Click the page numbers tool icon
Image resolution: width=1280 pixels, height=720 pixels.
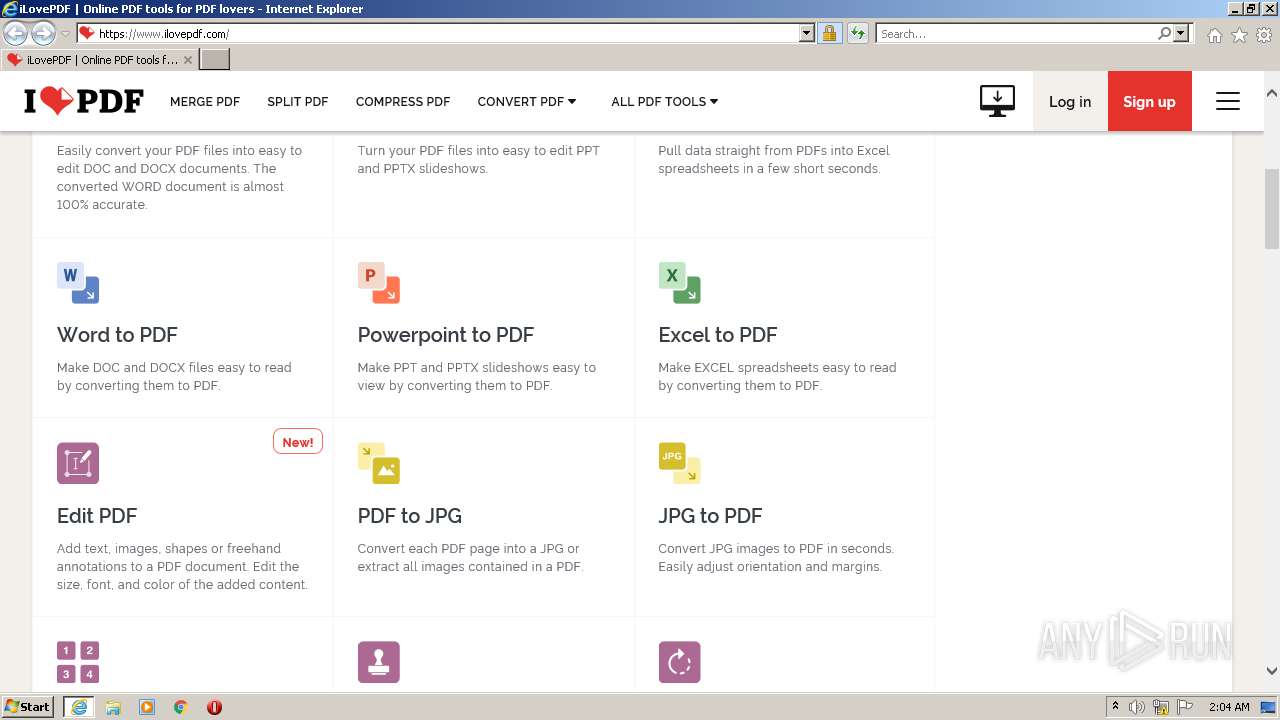pos(78,662)
